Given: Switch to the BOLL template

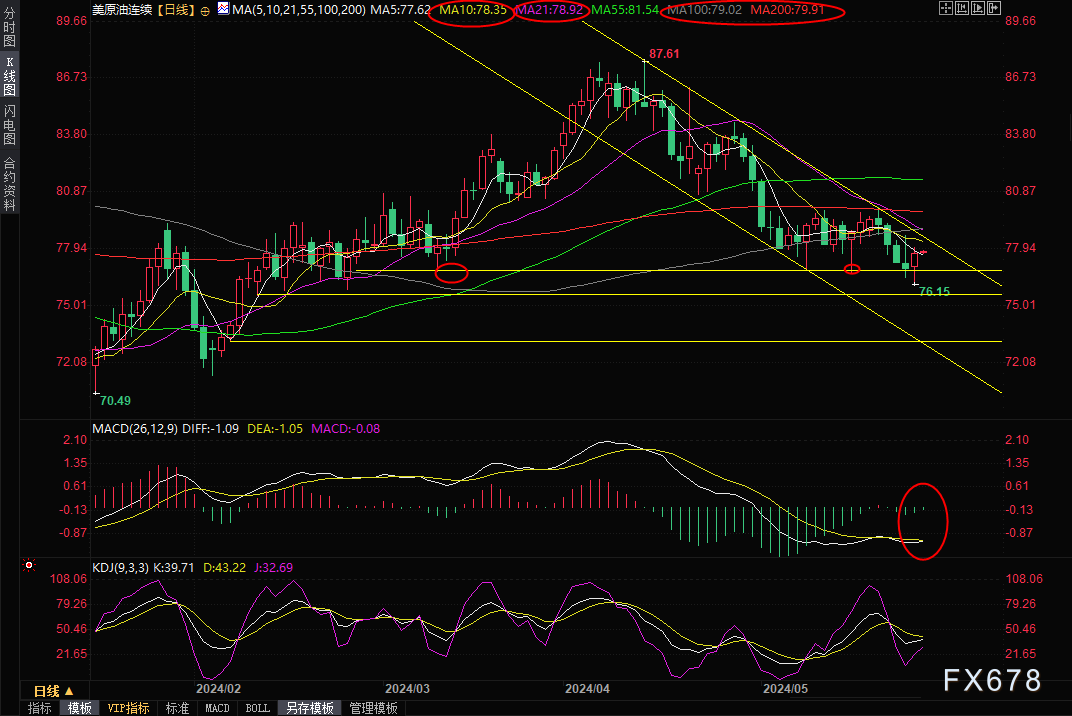Looking at the screenshot, I should (x=257, y=708).
